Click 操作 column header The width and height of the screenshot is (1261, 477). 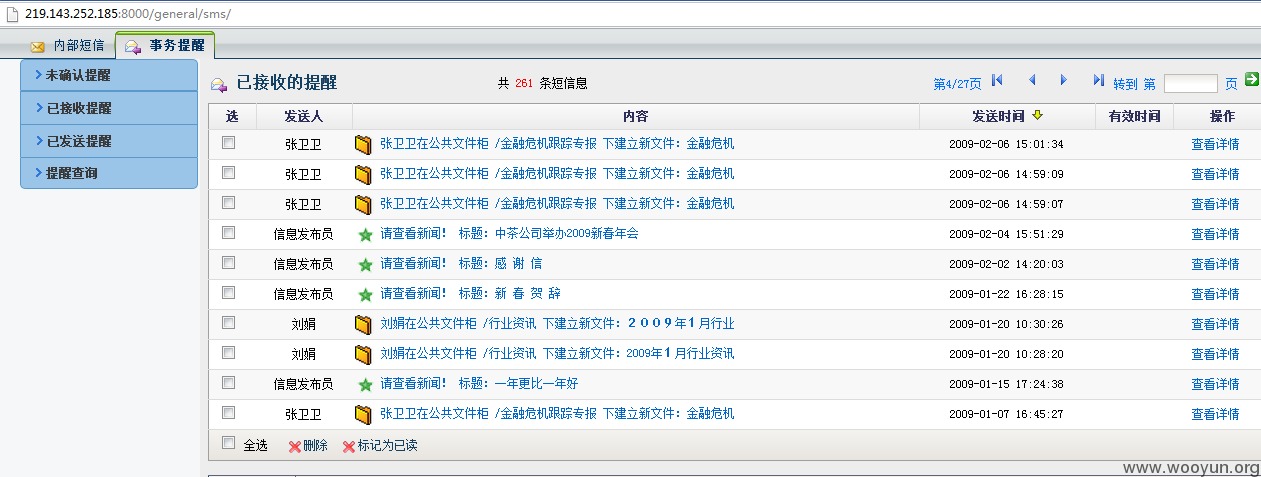pos(1222,116)
